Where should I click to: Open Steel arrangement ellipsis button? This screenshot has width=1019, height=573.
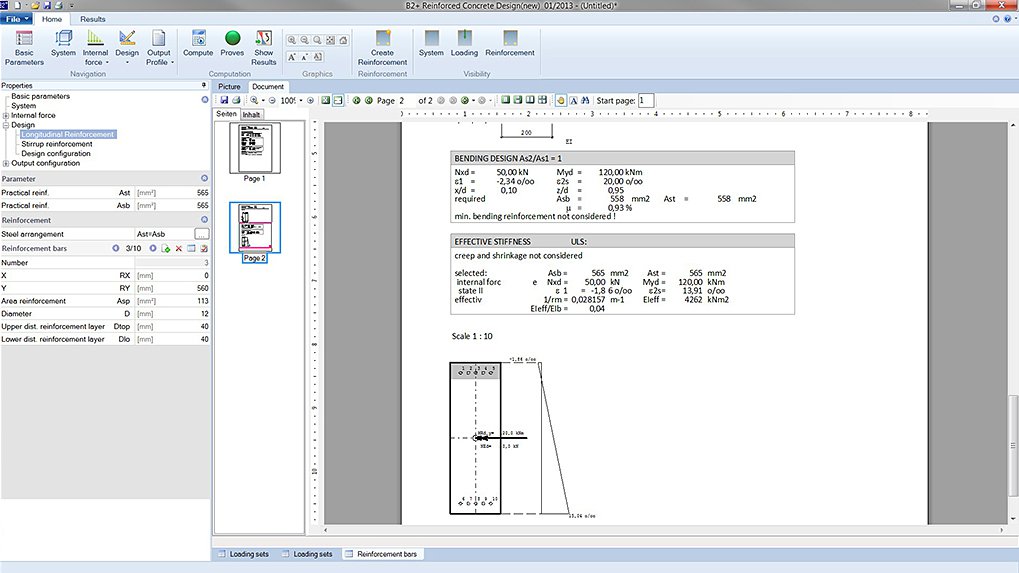202,234
